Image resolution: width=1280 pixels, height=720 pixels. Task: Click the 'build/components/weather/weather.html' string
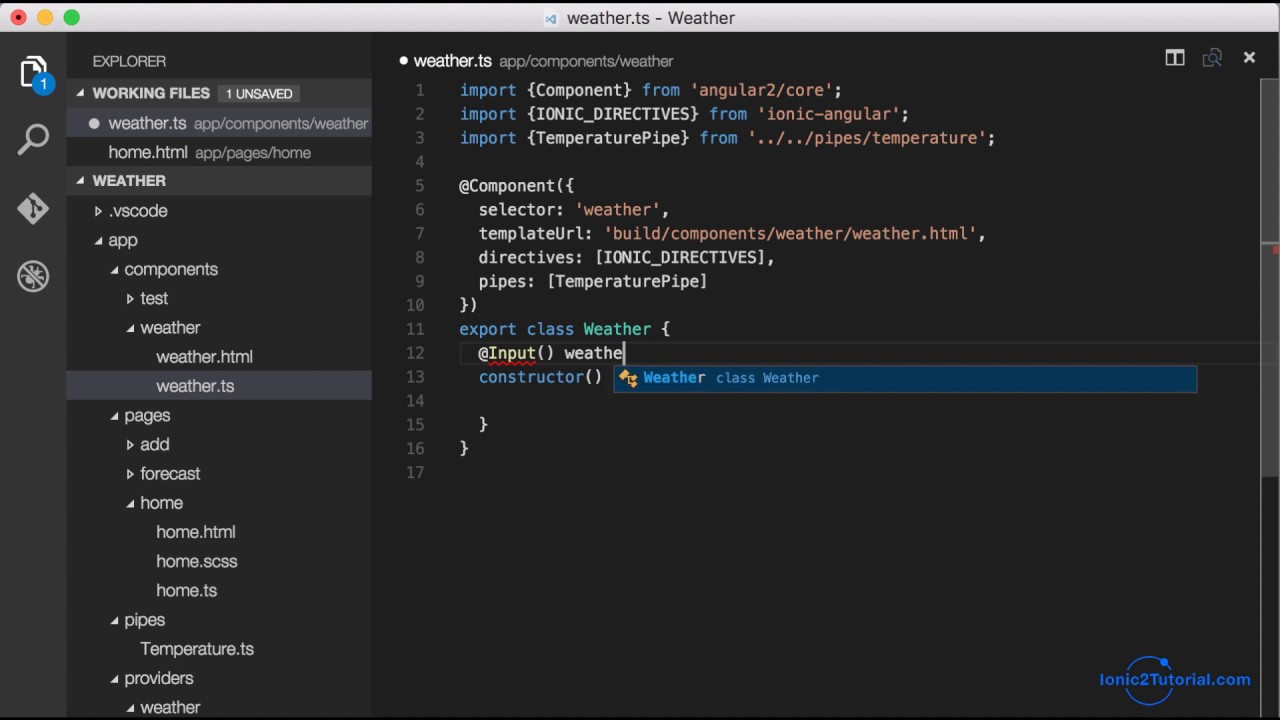coord(790,233)
